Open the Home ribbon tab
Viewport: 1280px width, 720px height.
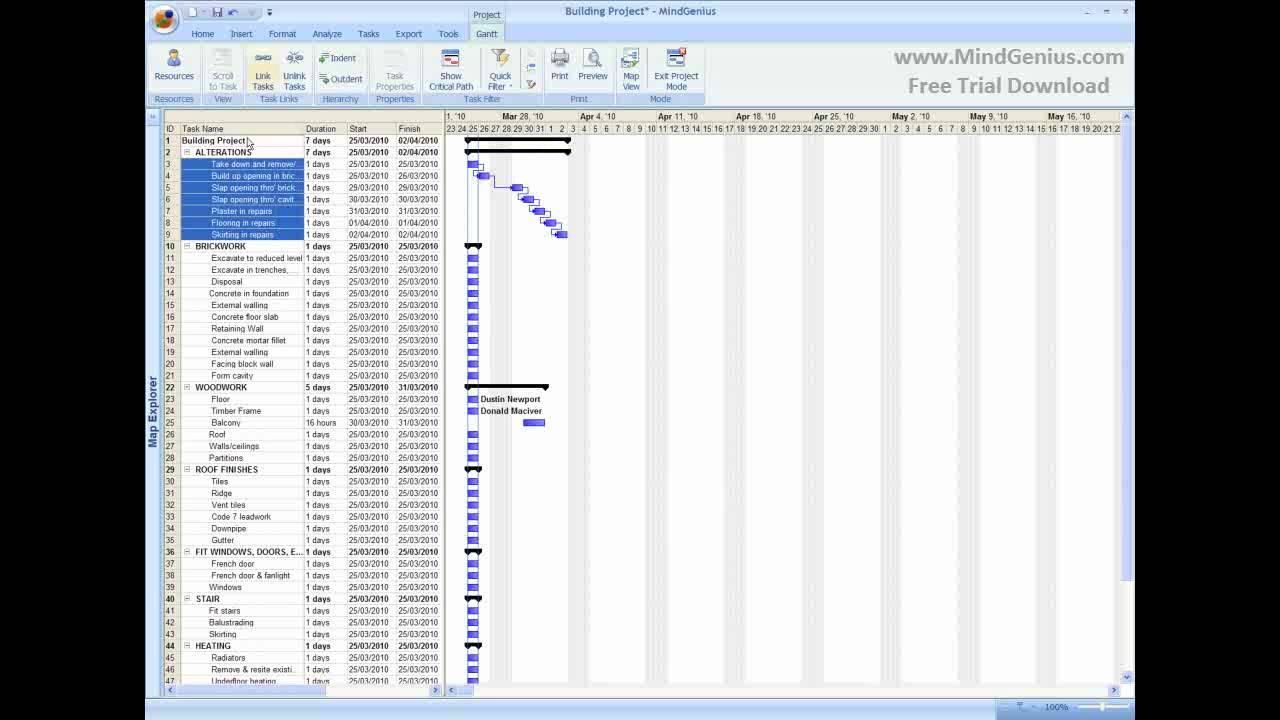point(203,34)
